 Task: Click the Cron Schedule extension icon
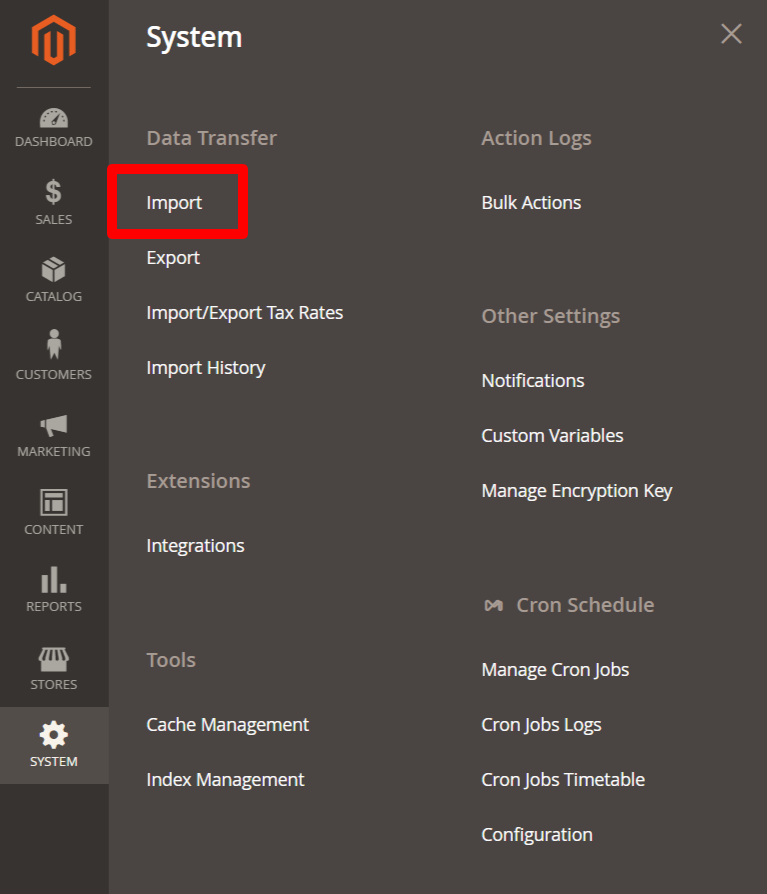[494, 606]
